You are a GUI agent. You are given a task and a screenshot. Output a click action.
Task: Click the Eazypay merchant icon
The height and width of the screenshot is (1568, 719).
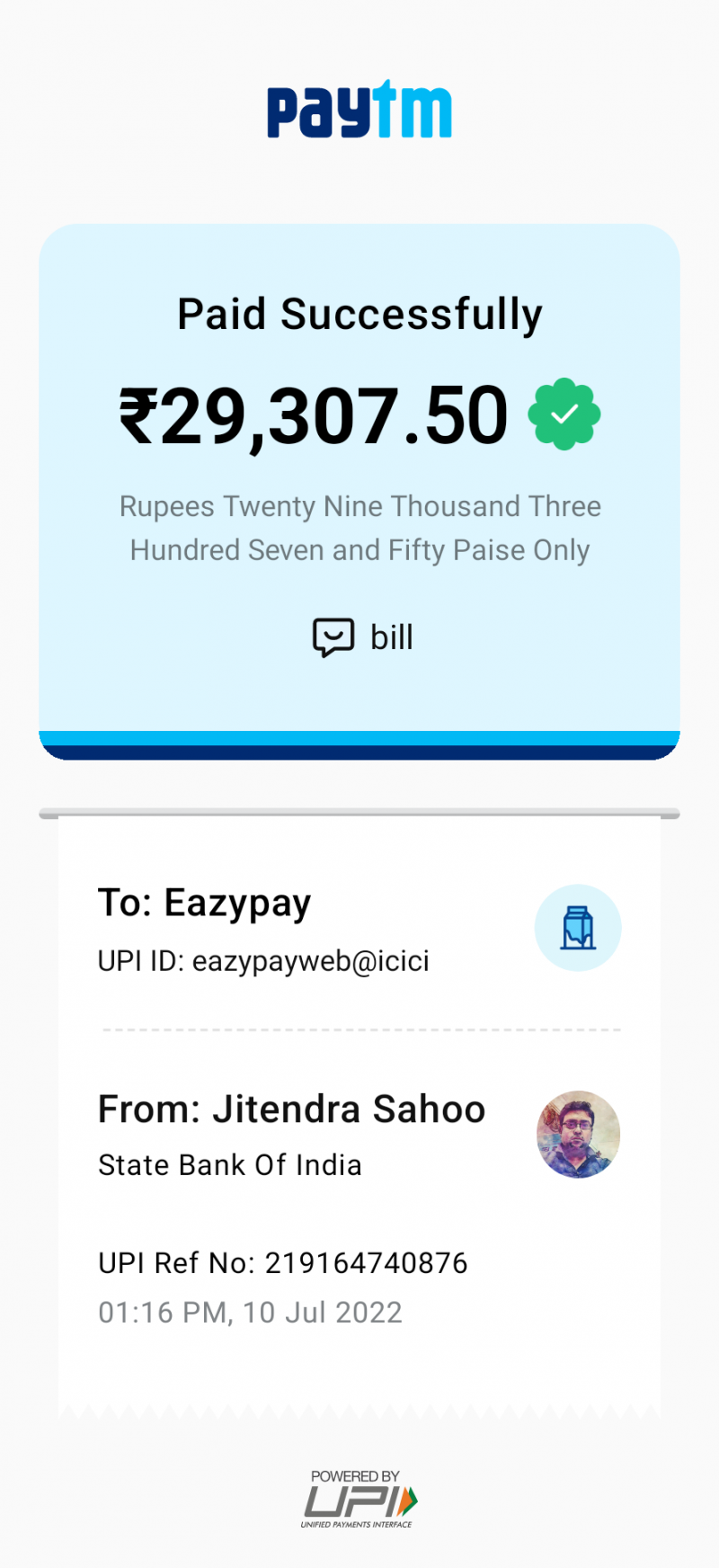point(578,928)
